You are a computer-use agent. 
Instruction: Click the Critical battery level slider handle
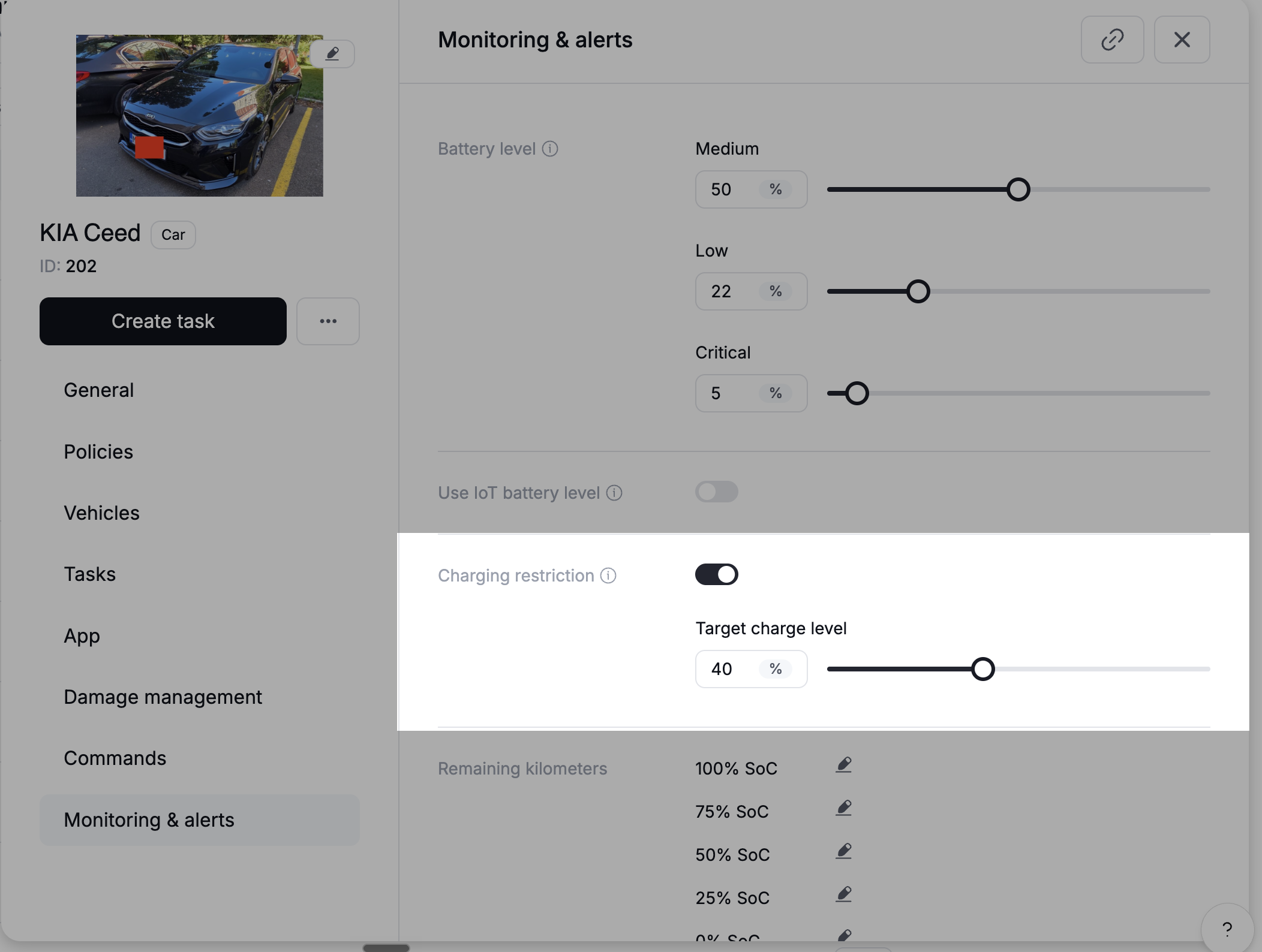[x=857, y=393]
